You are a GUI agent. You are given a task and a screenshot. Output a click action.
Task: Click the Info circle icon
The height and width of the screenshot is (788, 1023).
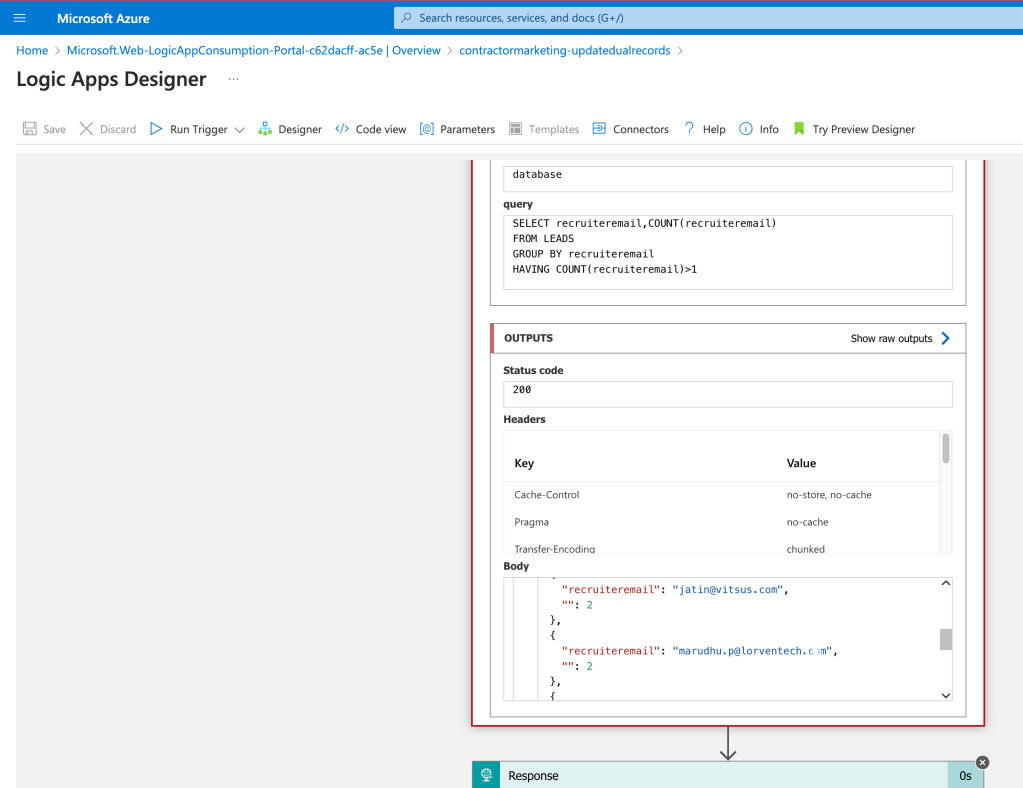click(x=746, y=129)
